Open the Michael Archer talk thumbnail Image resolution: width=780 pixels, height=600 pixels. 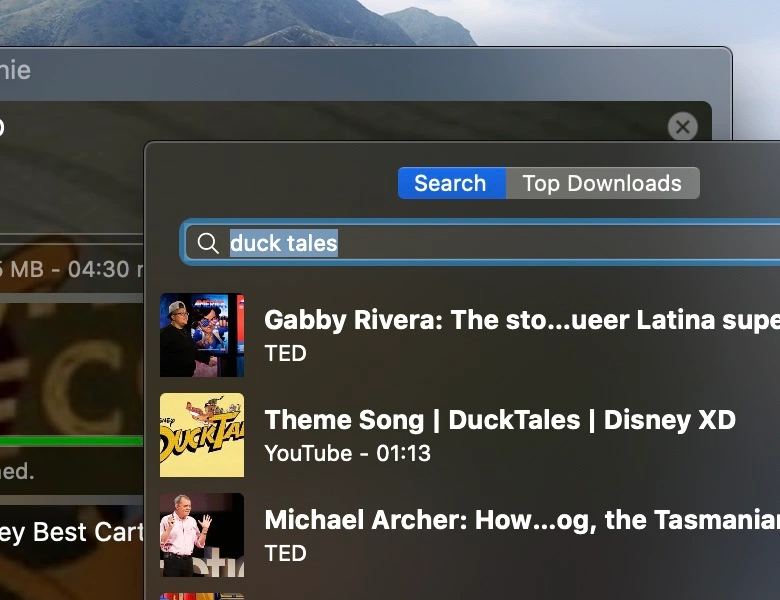[x=202, y=535]
